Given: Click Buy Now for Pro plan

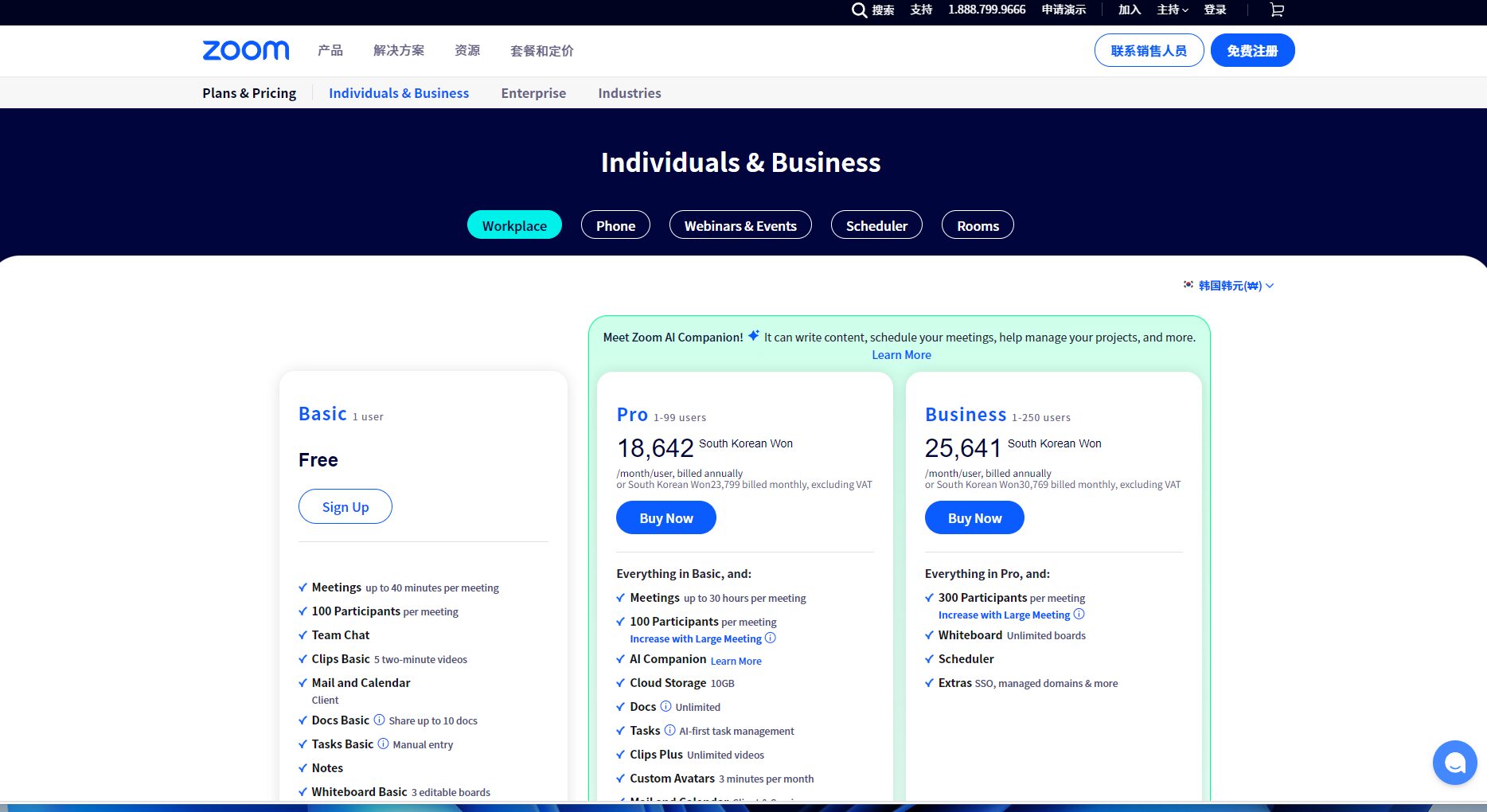Looking at the screenshot, I should pos(665,517).
